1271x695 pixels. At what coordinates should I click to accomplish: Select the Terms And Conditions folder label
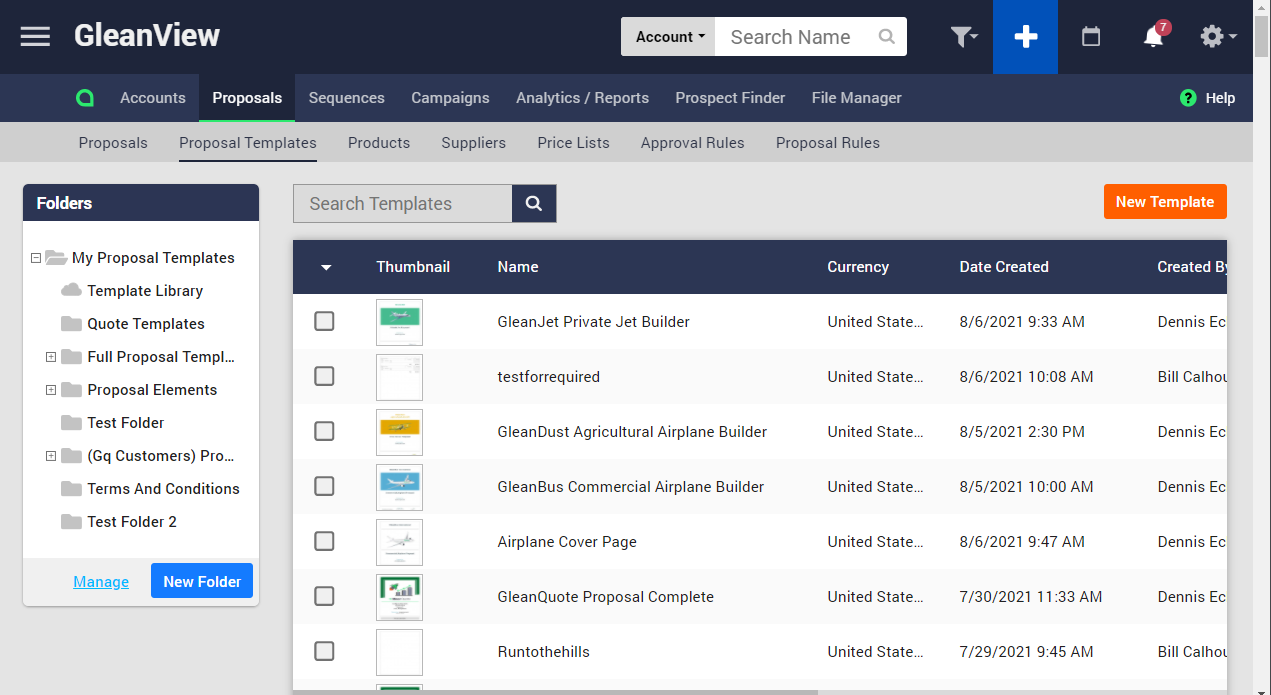164,489
